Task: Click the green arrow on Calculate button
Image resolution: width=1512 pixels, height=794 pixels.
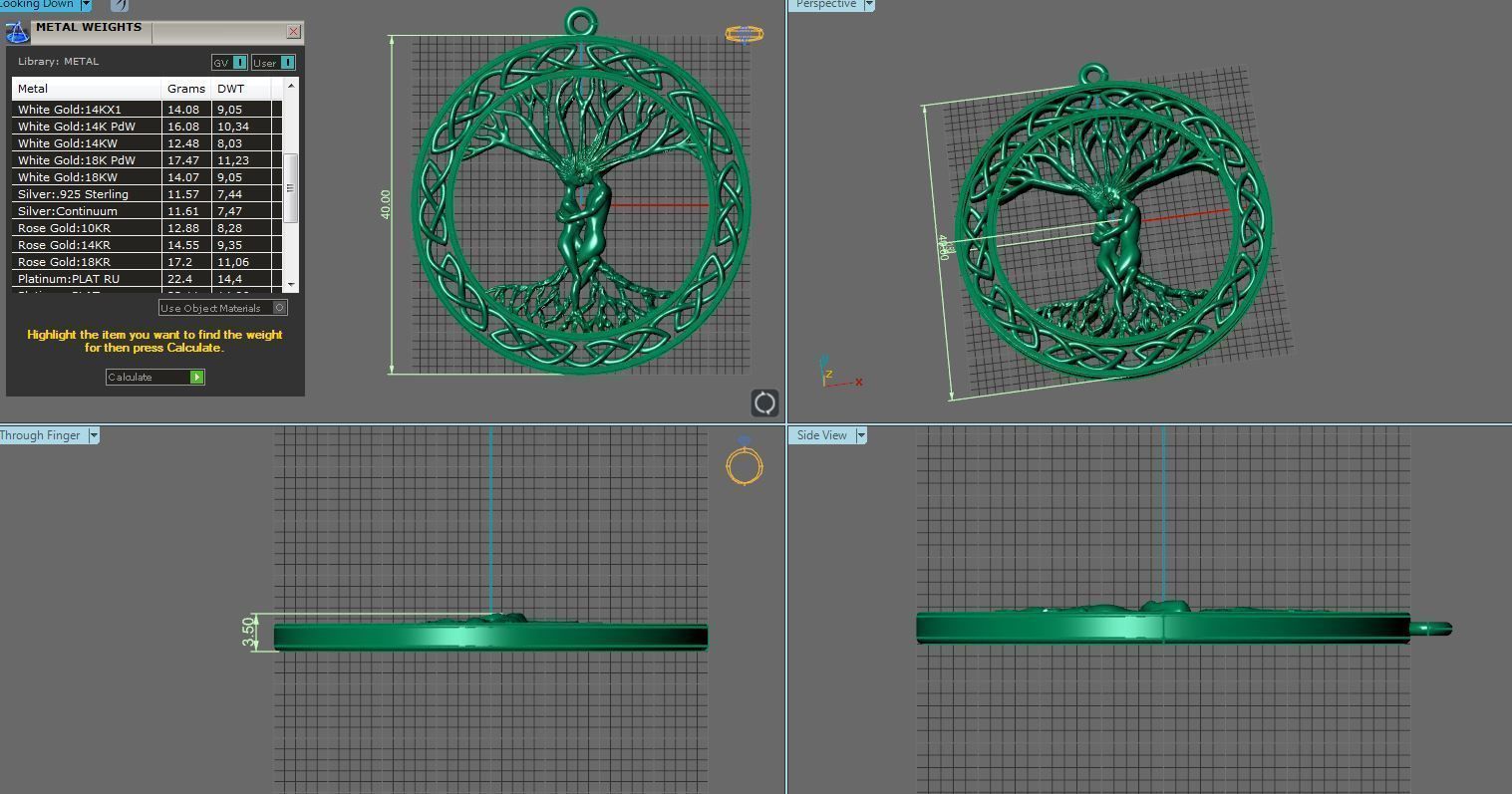Action: (x=197, y=377)
